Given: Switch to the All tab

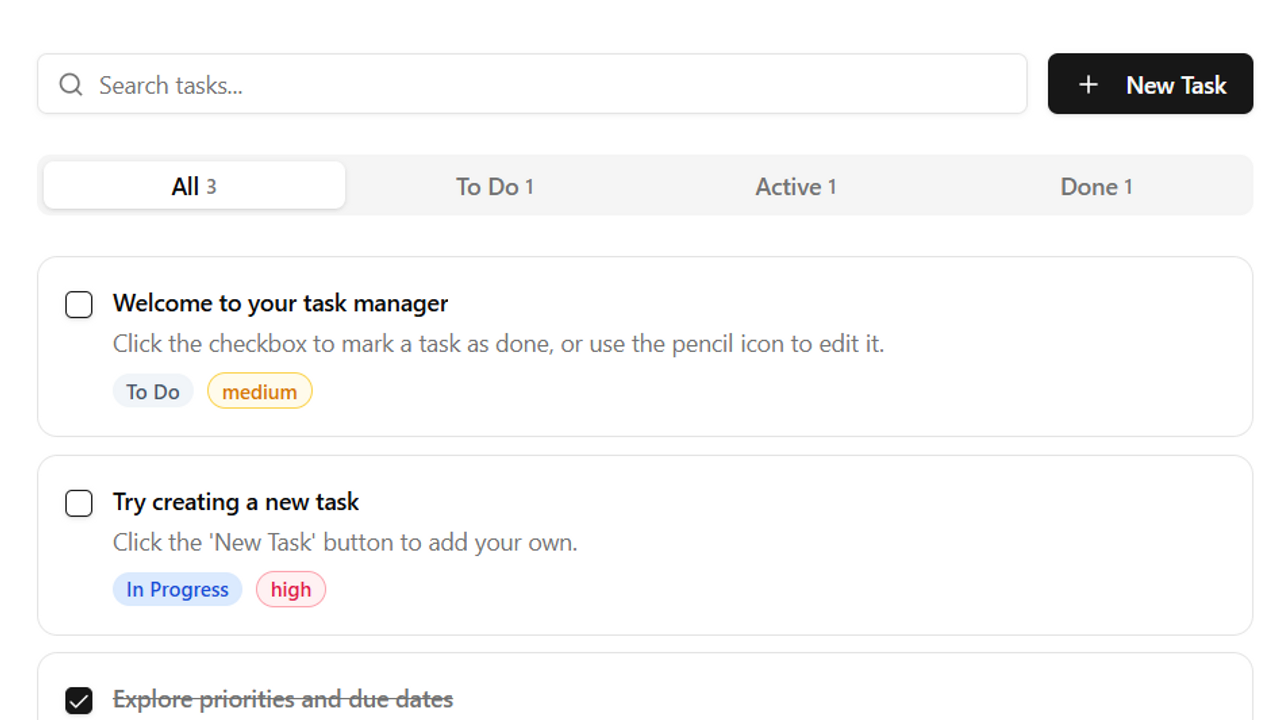Looking at the screenshot, I should [x=194, y=186].
